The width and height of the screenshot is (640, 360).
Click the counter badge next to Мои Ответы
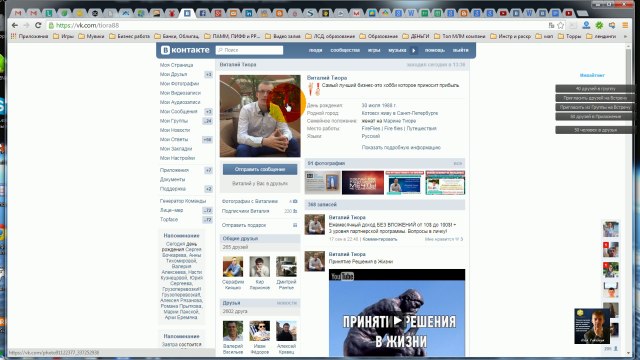click(x=208, y=140)
